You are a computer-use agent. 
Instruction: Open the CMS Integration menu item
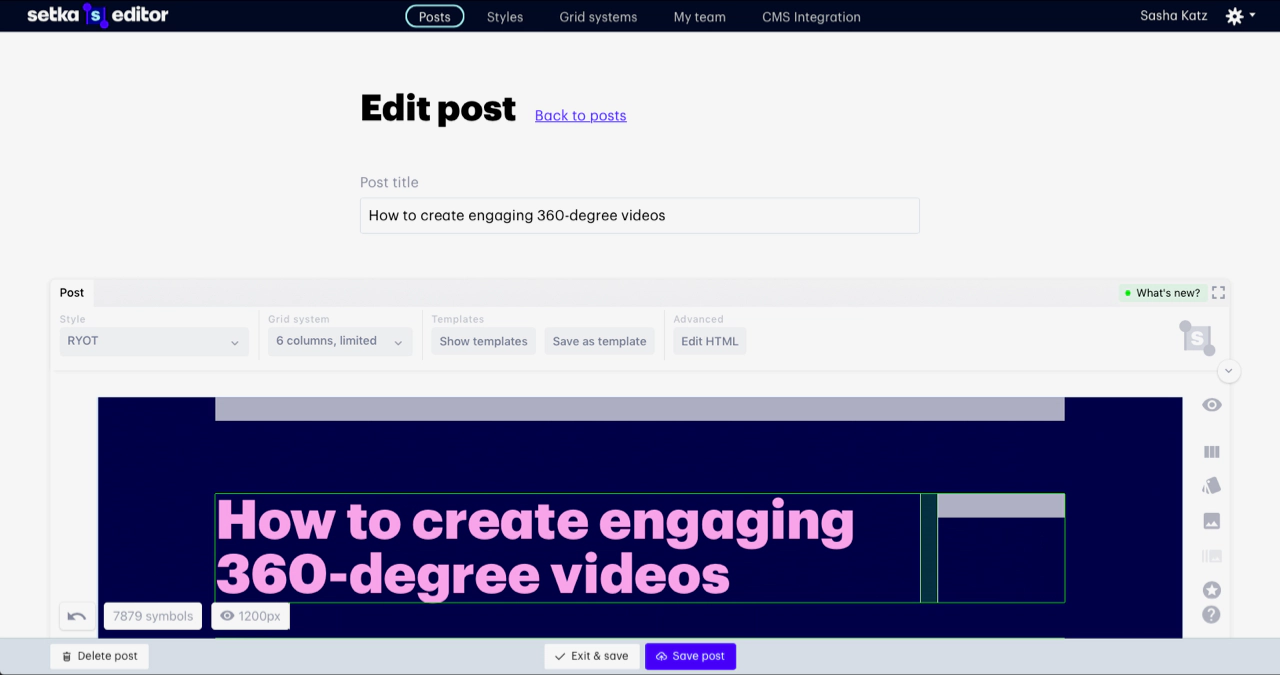(811, 17)
